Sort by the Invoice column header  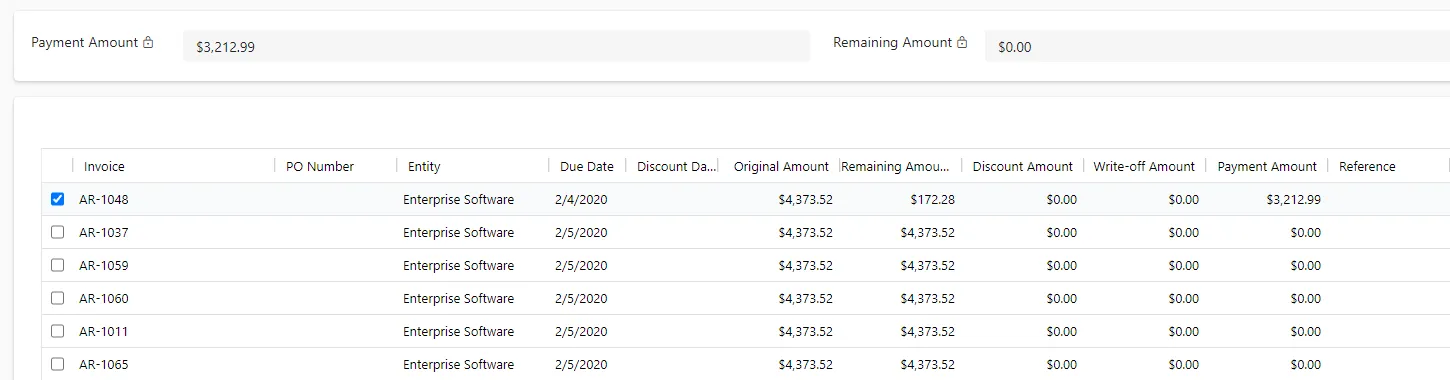pos(104,166)
